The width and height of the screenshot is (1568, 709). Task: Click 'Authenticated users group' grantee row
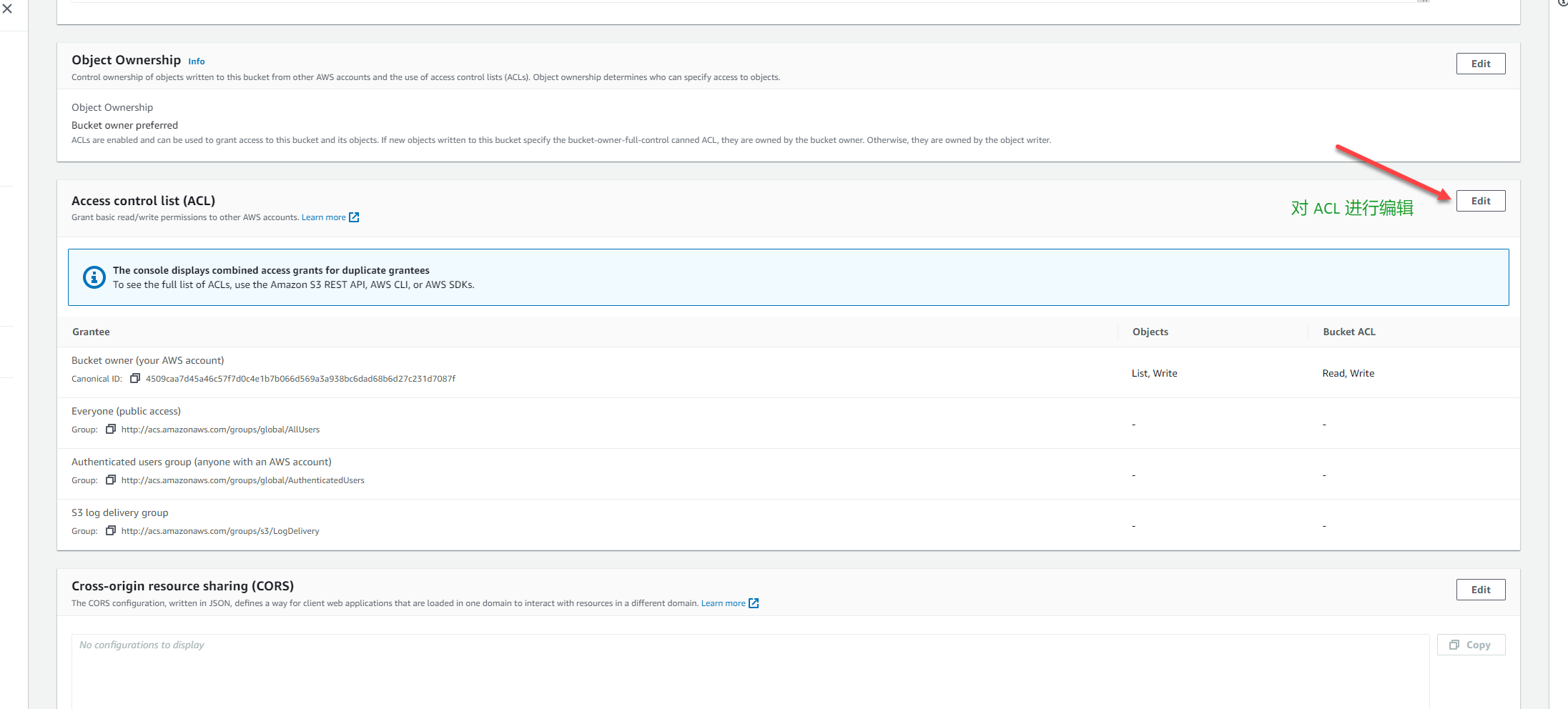(202, 462)
